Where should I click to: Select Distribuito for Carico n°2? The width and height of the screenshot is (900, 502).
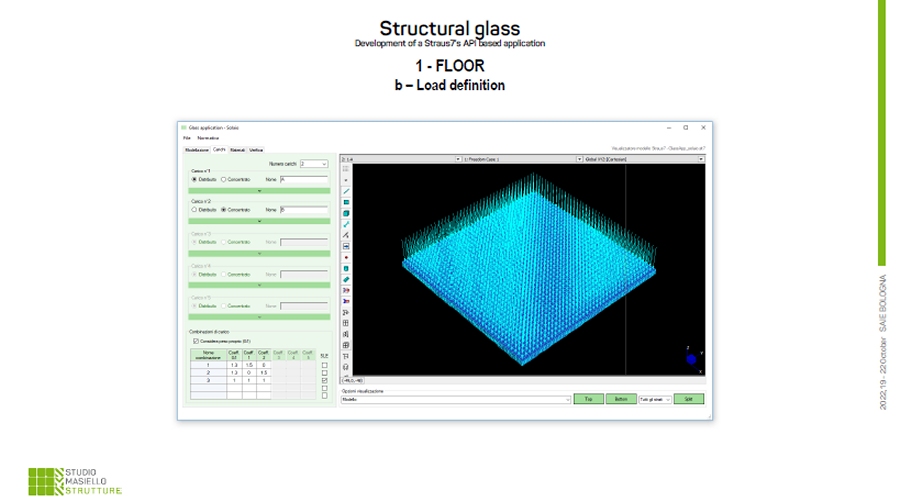click(195, 210)
